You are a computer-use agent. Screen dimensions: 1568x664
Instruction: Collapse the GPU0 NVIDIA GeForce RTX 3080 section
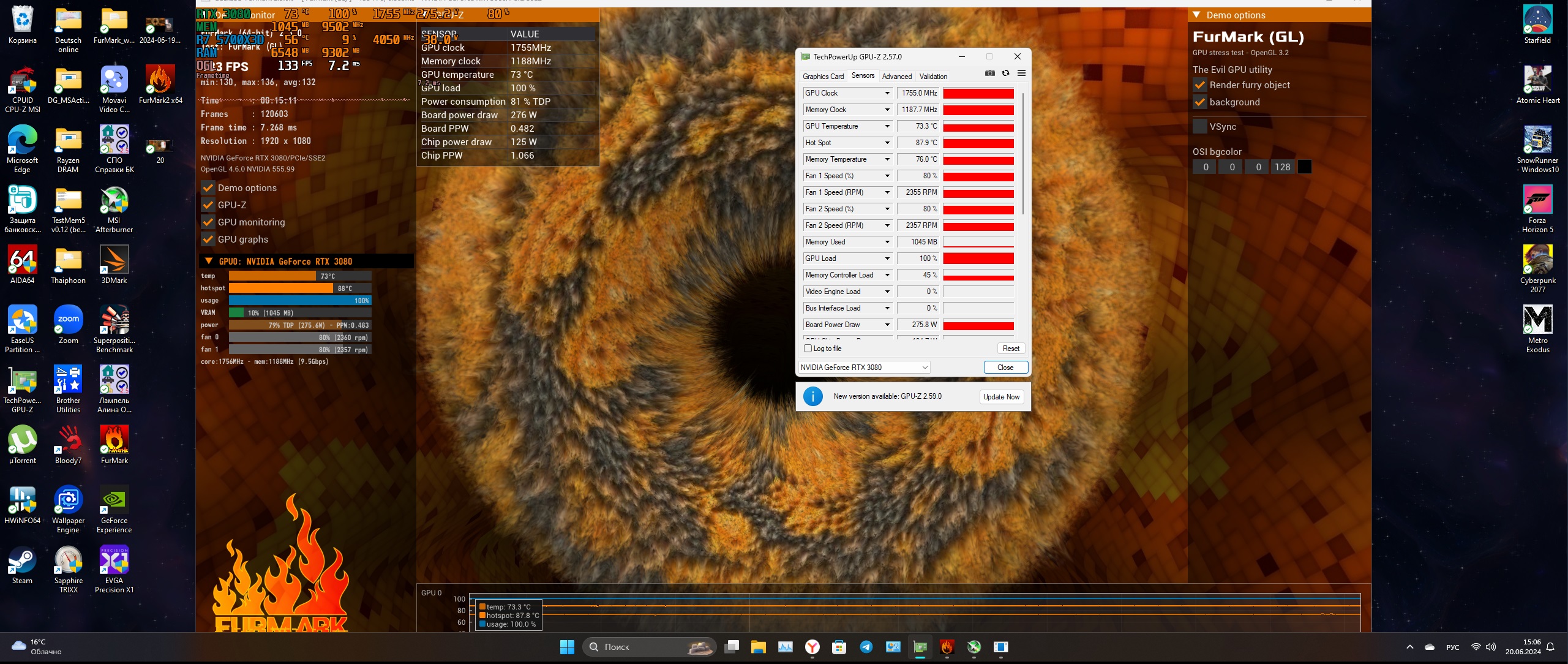[x=209, y=262]
